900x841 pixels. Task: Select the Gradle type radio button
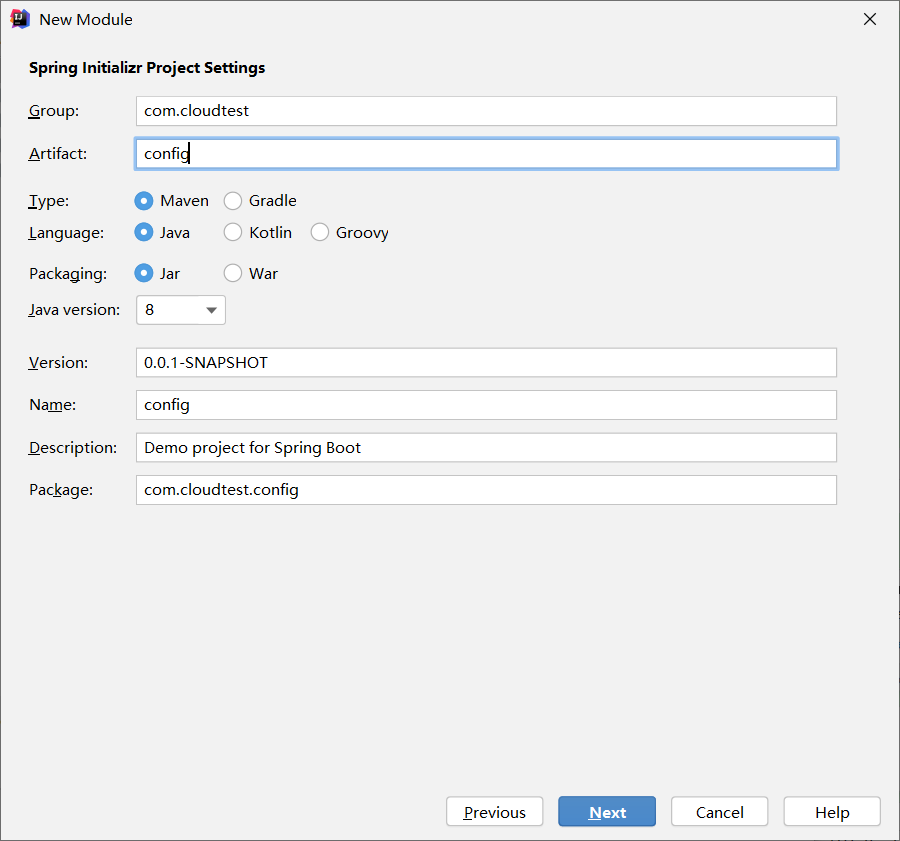tap(232, 201)
